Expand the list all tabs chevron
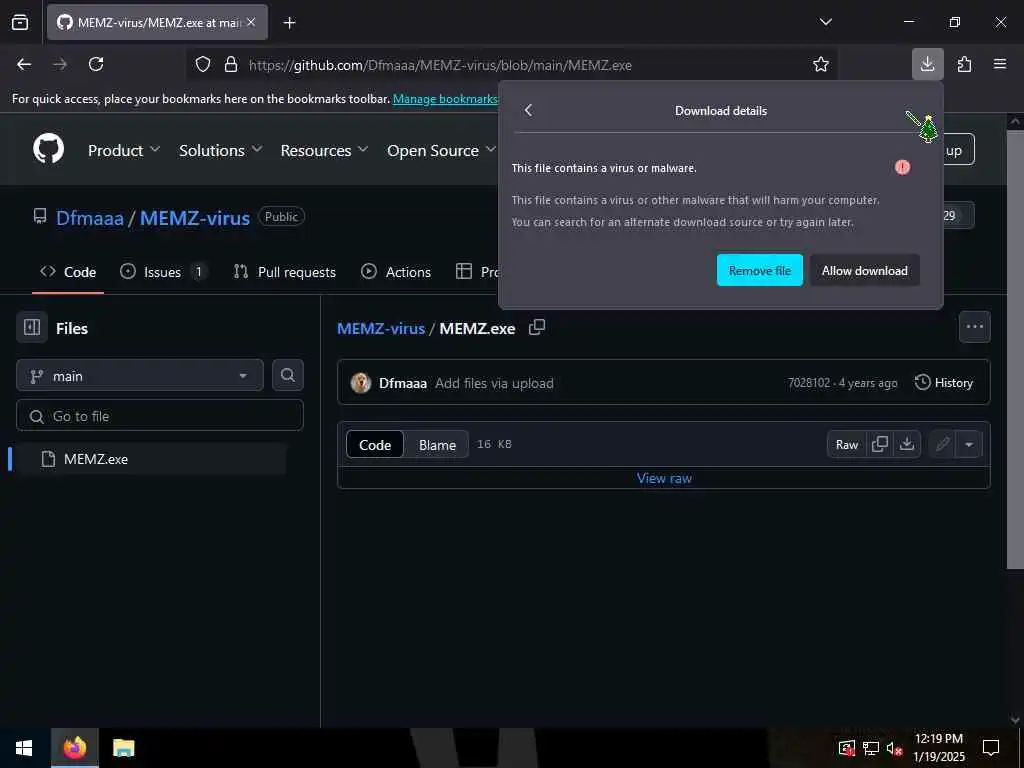This screenshot has height=768, width=1024. click(825, 22)
